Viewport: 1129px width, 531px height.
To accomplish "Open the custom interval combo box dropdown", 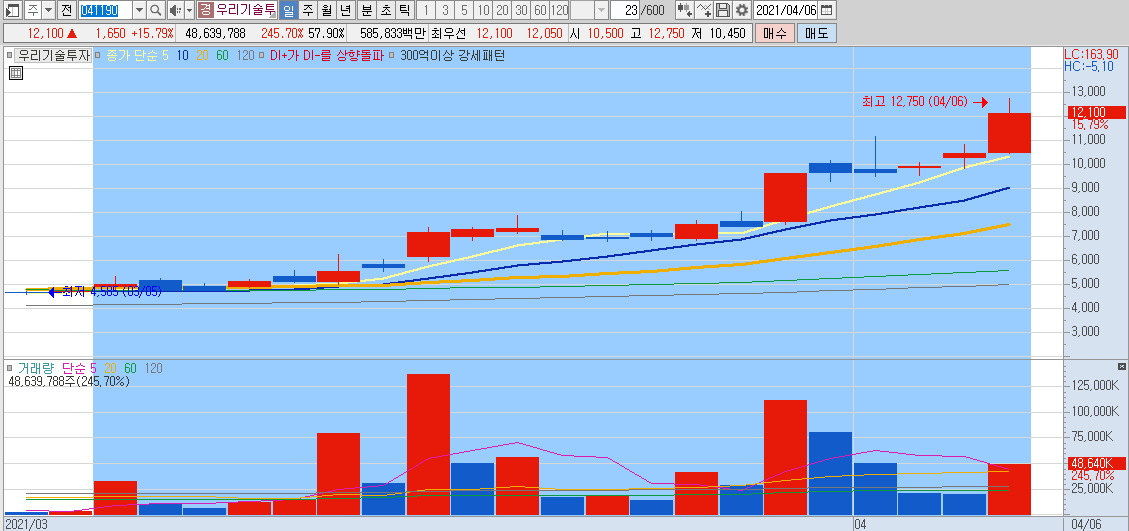I will [601, 10].
